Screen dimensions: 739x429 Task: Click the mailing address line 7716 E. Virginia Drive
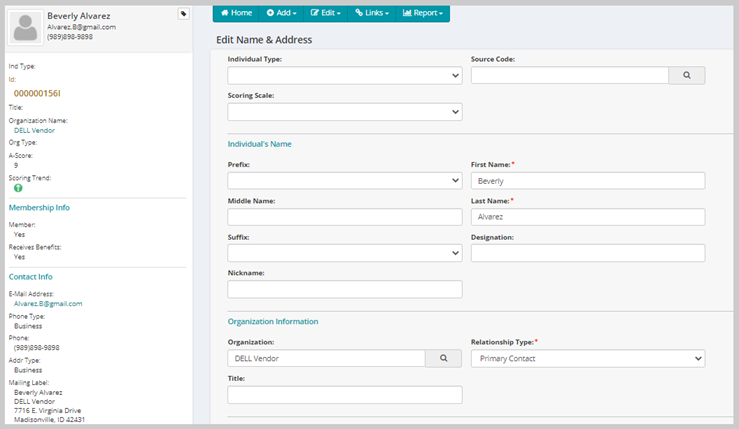[x=48, y=411]
